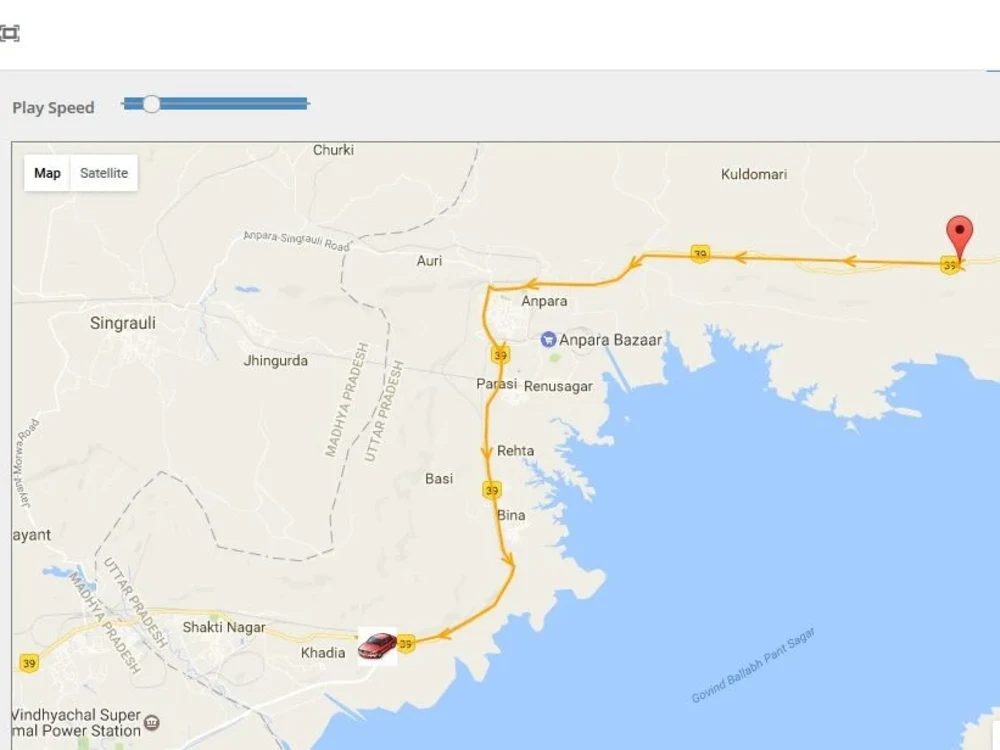
Task: Click the Vindhyachal Super Thermal Power Station label
Action: click(x=77, y=723)
